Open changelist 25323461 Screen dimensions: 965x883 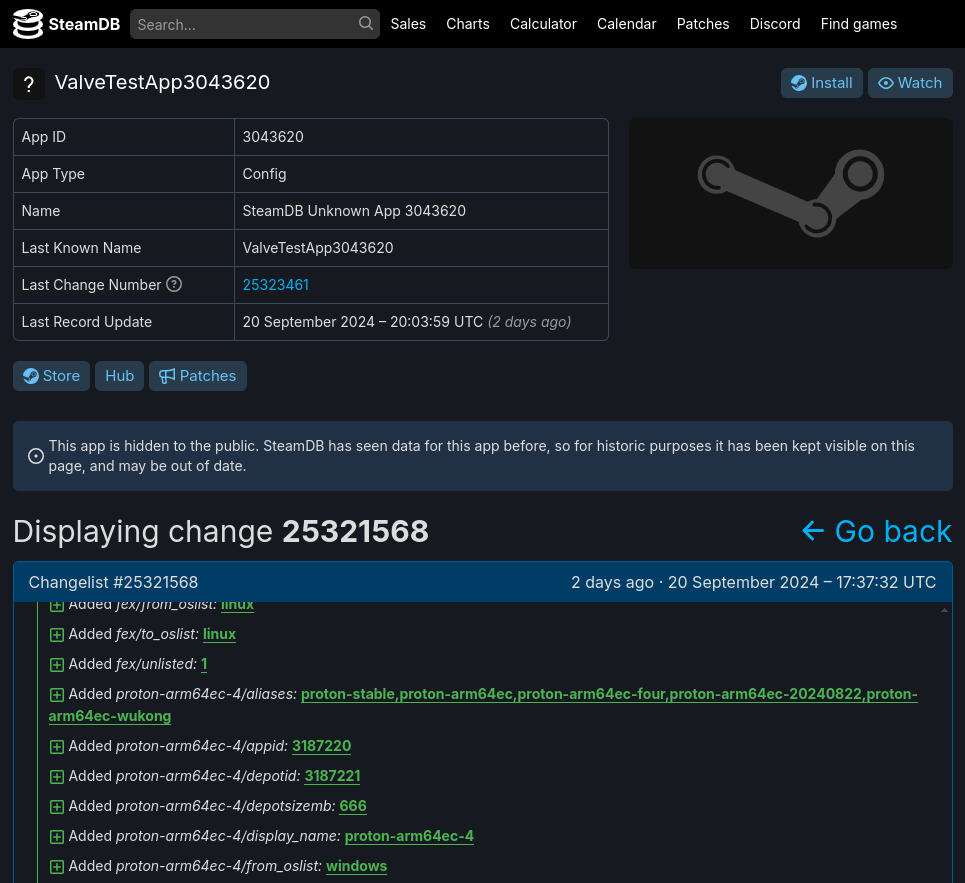[275, 284]
